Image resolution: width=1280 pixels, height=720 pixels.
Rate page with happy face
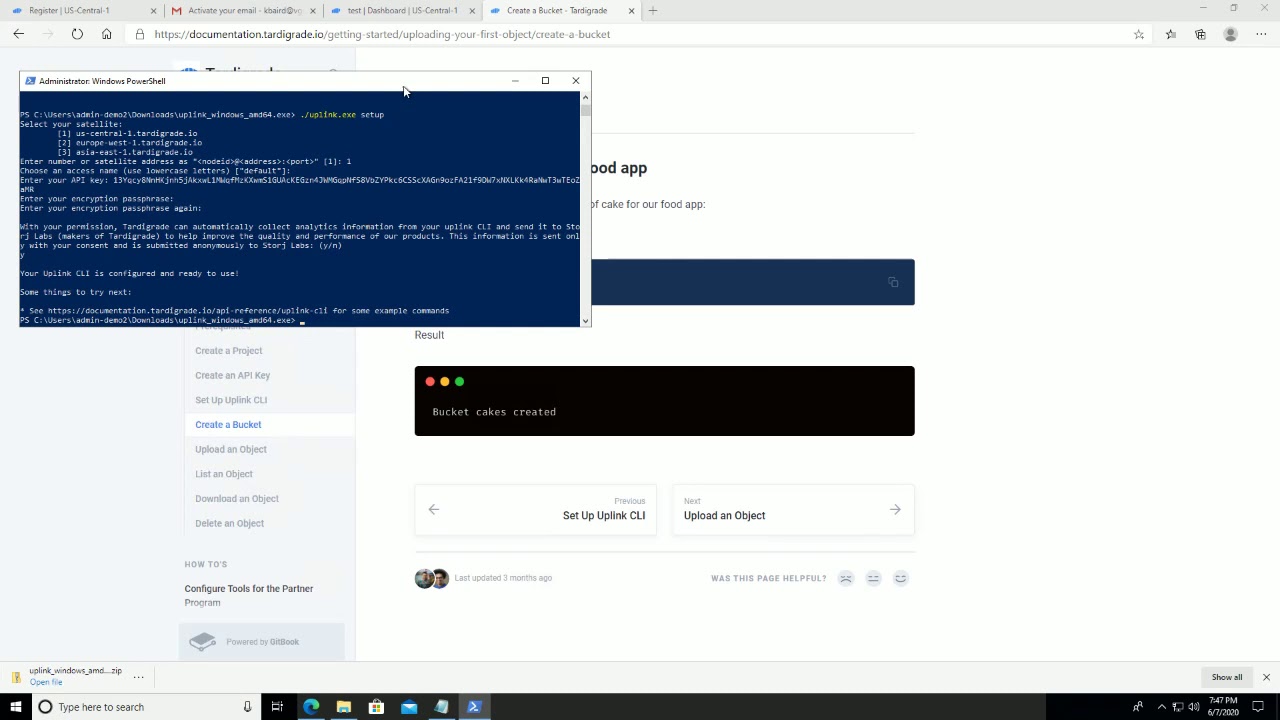(x=900, y=578)
